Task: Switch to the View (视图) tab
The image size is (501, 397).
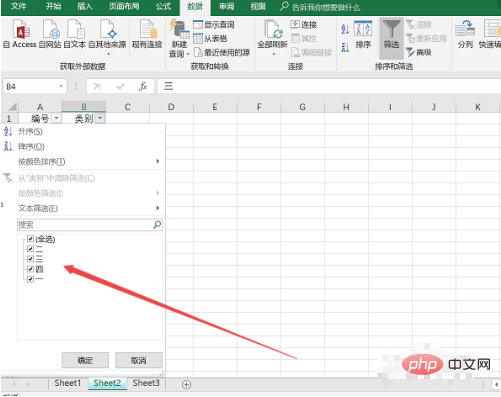Action: point(258,6)
